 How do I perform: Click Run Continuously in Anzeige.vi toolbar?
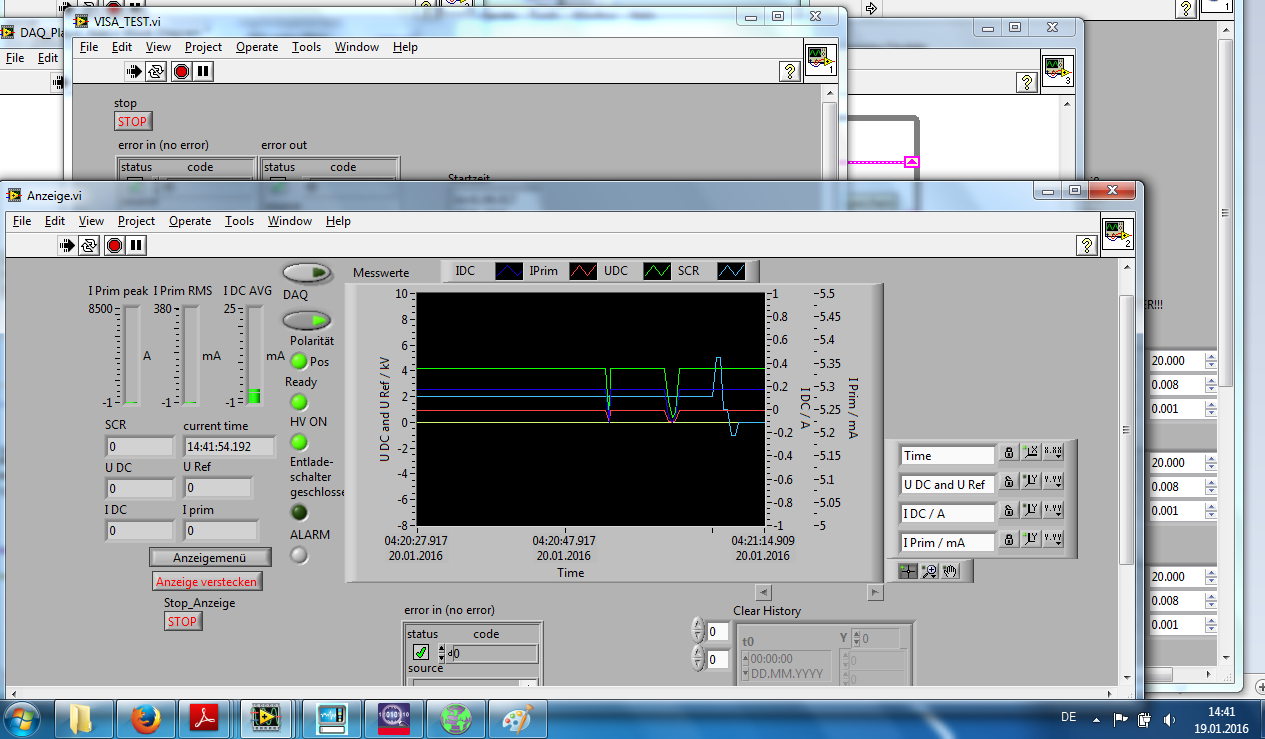90,245
